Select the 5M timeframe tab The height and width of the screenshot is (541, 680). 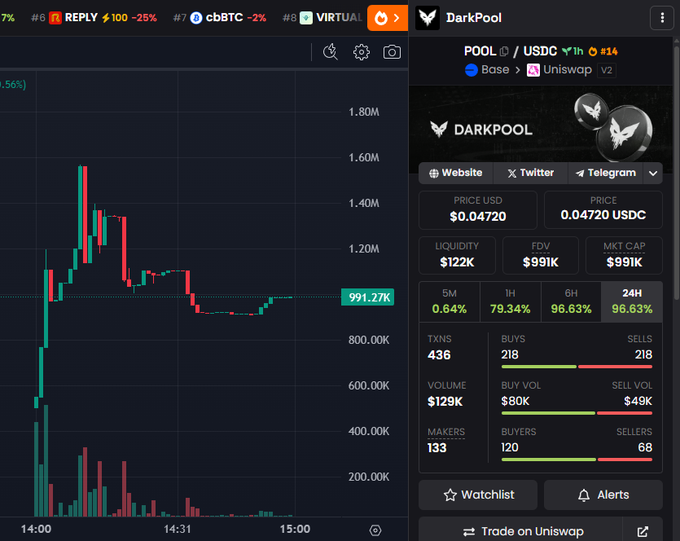[x=449, y=302]
